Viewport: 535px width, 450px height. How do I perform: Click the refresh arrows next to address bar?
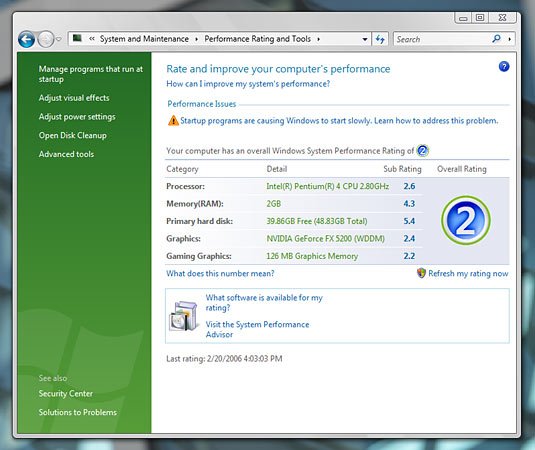(380, 39)
